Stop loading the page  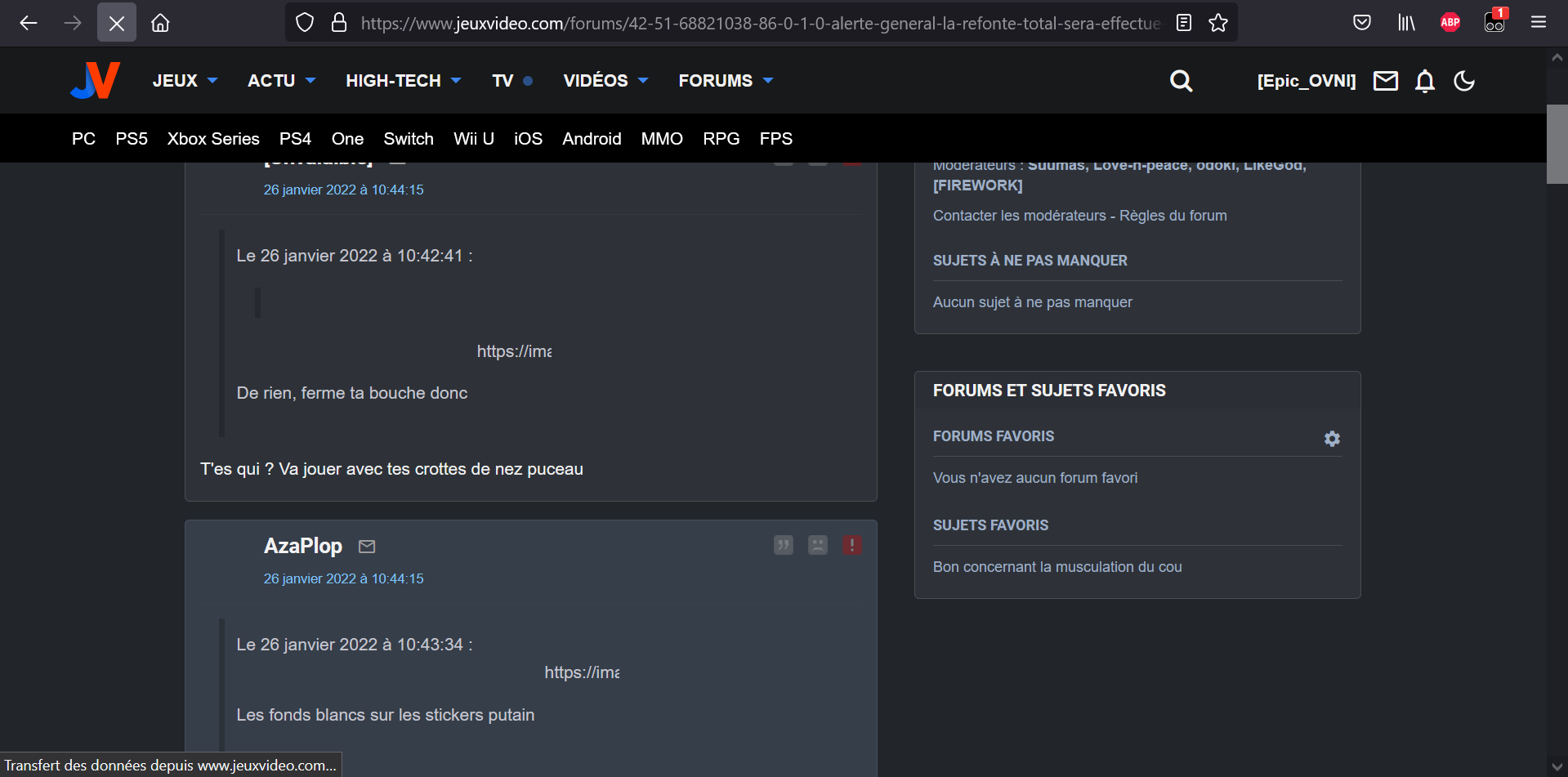coord(117,23)
